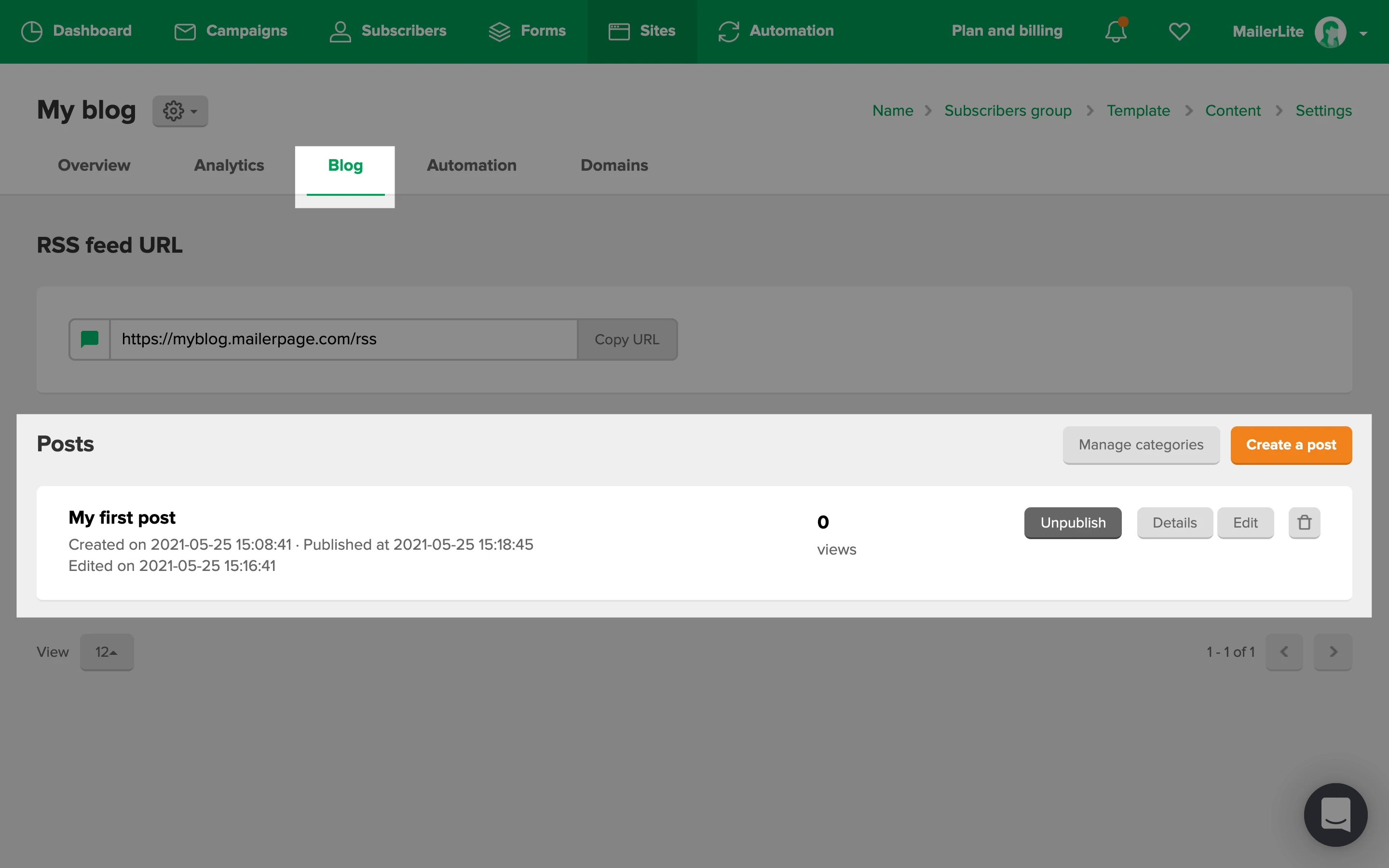
Task: Open Sites in the top navigation
Action: [x=642, y=31]
